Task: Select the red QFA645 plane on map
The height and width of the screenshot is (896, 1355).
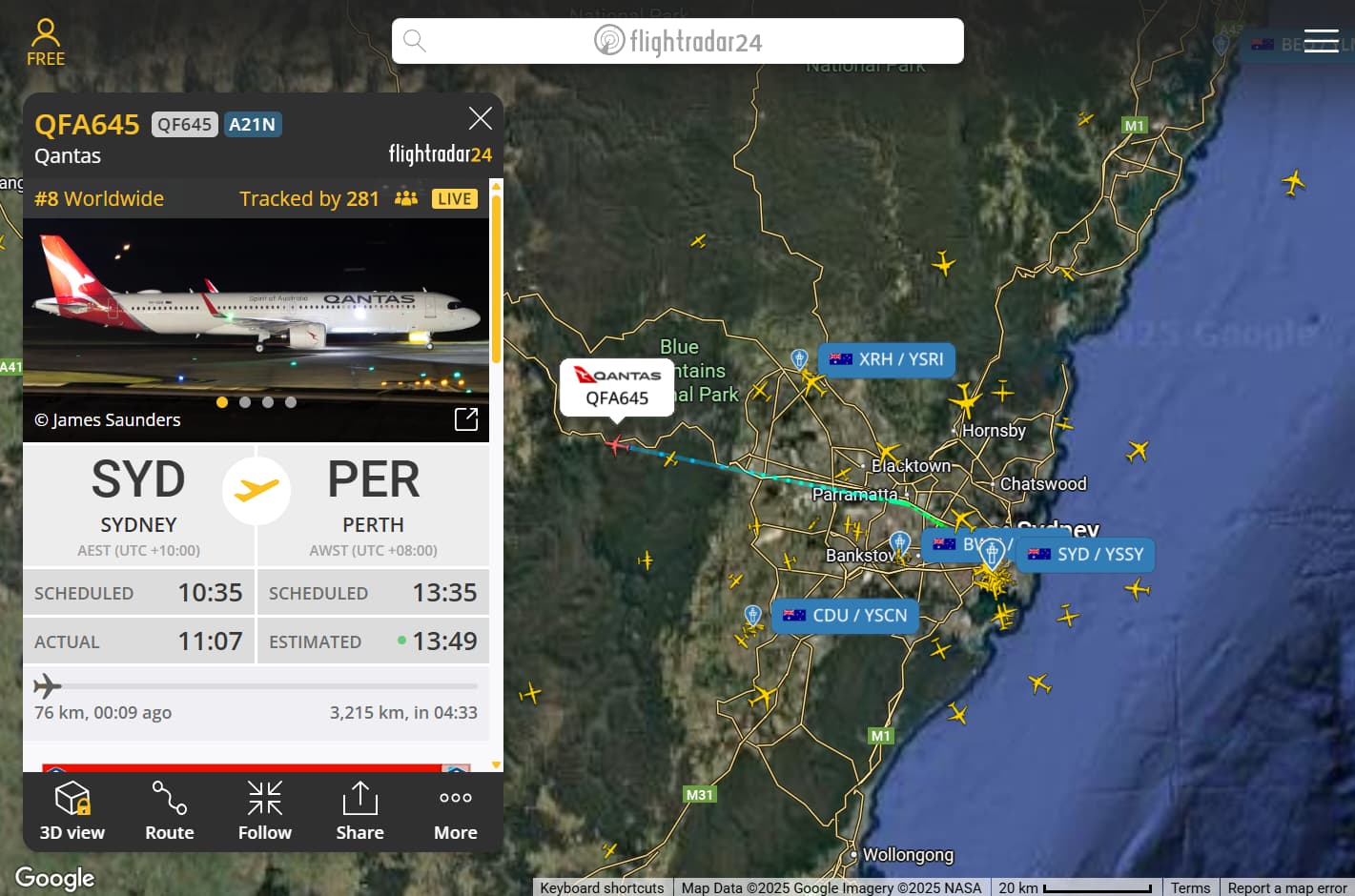Action: pyautogui.click(x=617, y=444)
